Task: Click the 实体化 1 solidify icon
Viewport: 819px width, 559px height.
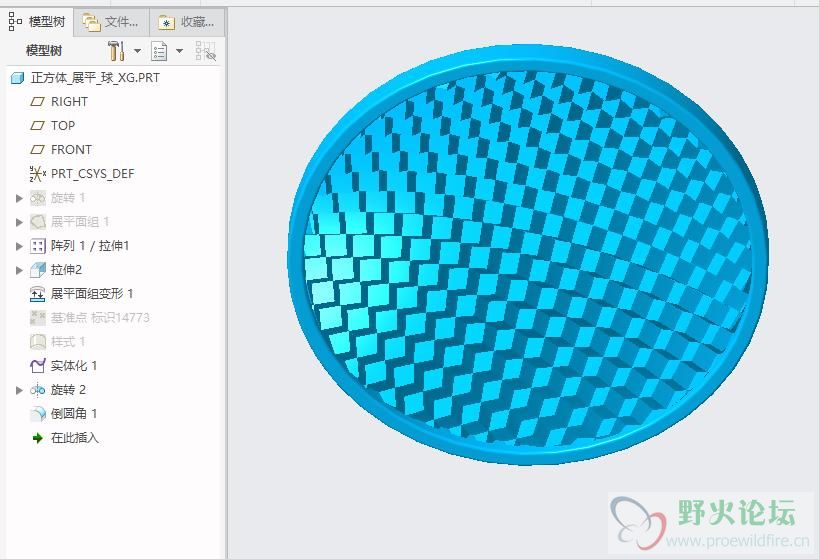Action: click(x=38, y=366)
